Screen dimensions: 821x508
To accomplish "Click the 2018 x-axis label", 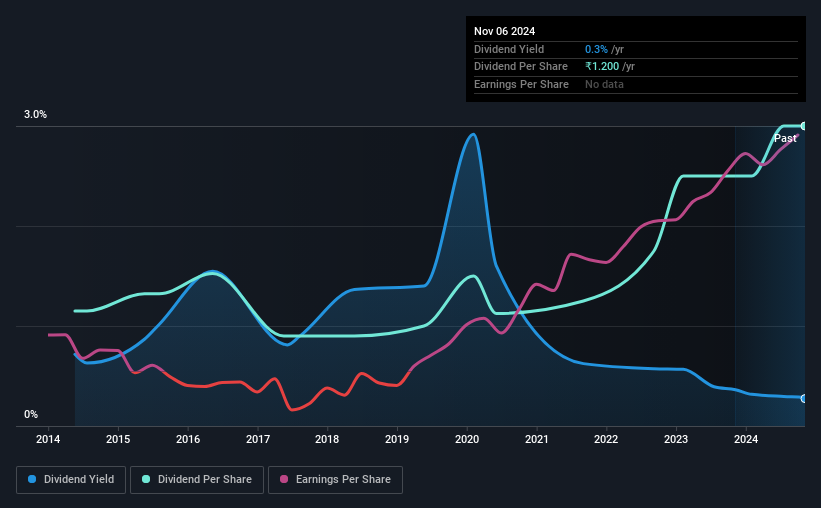I will pos(327,439).
